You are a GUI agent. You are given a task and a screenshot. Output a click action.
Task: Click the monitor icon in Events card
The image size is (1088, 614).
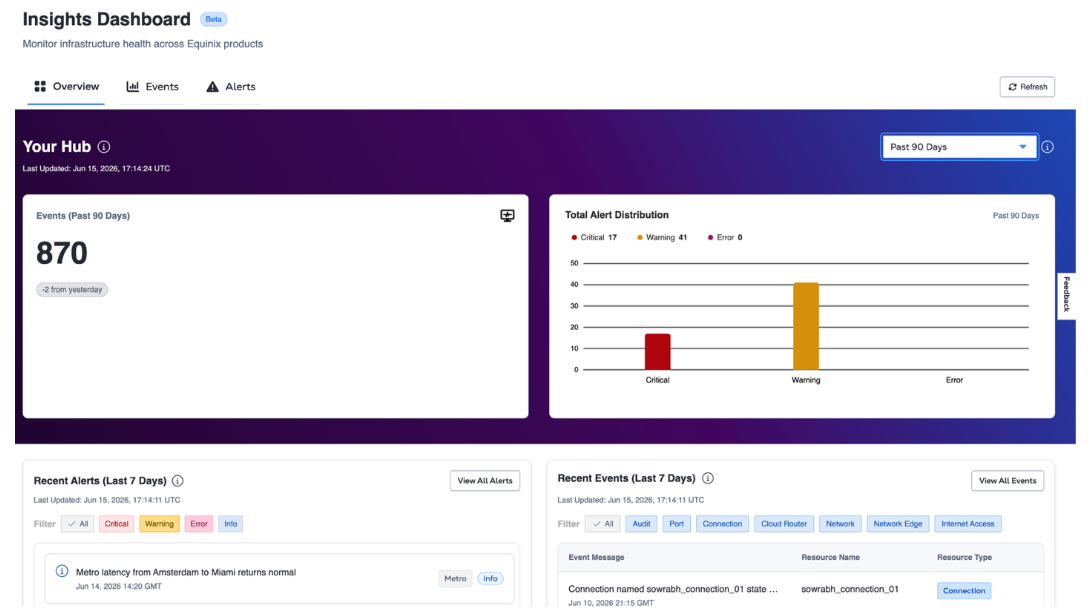pyautogui.click(x=507, y=216)
